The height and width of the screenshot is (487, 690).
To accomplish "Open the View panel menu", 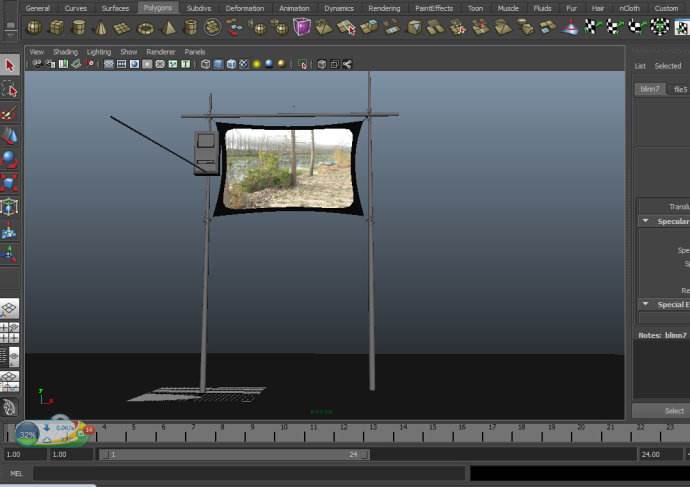I will coord(37,52).
